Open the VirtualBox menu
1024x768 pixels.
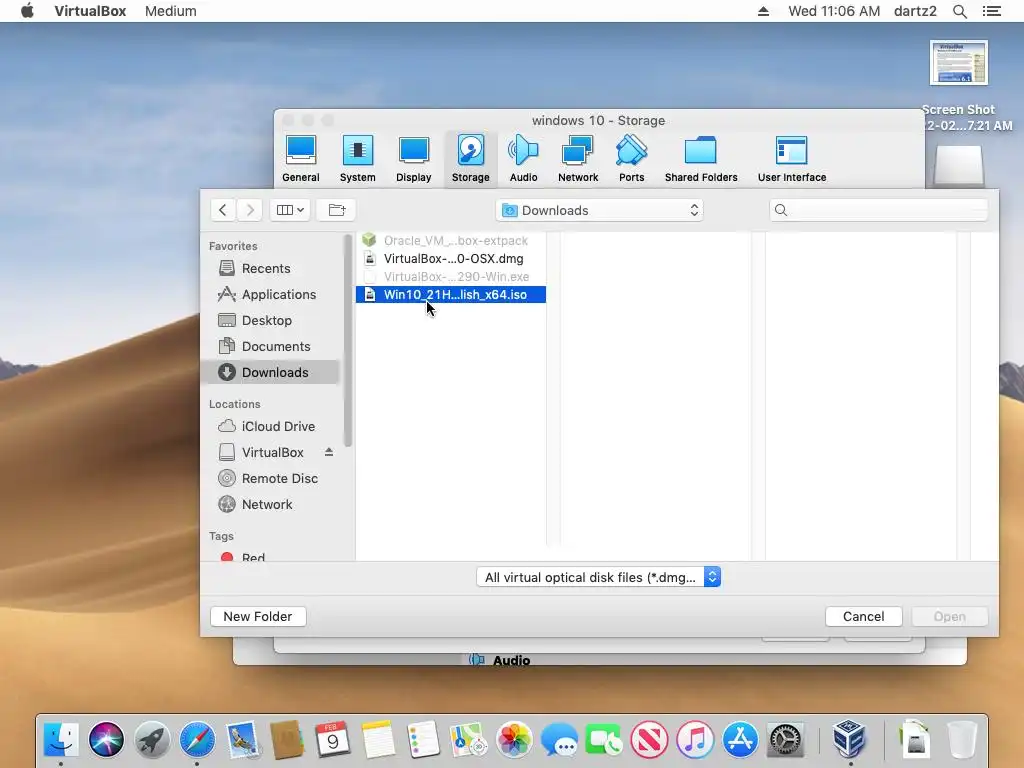pyautogui.click(x=90, y=11)
